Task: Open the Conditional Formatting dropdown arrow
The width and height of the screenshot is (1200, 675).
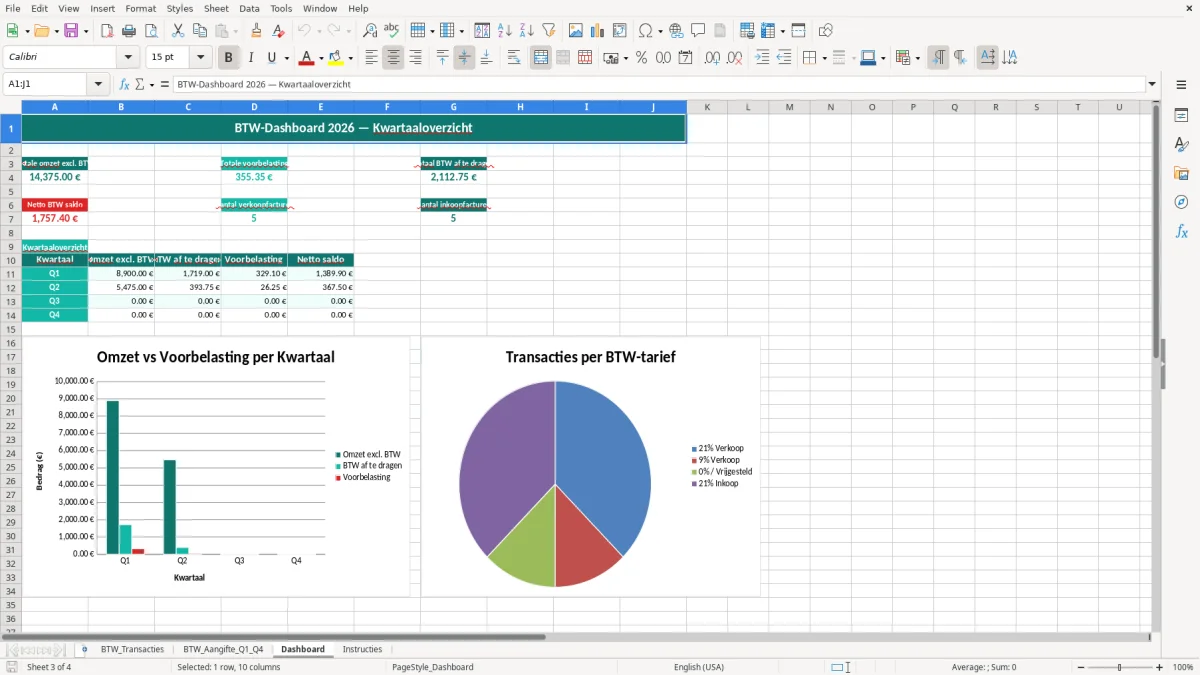Action: point(917,58)
